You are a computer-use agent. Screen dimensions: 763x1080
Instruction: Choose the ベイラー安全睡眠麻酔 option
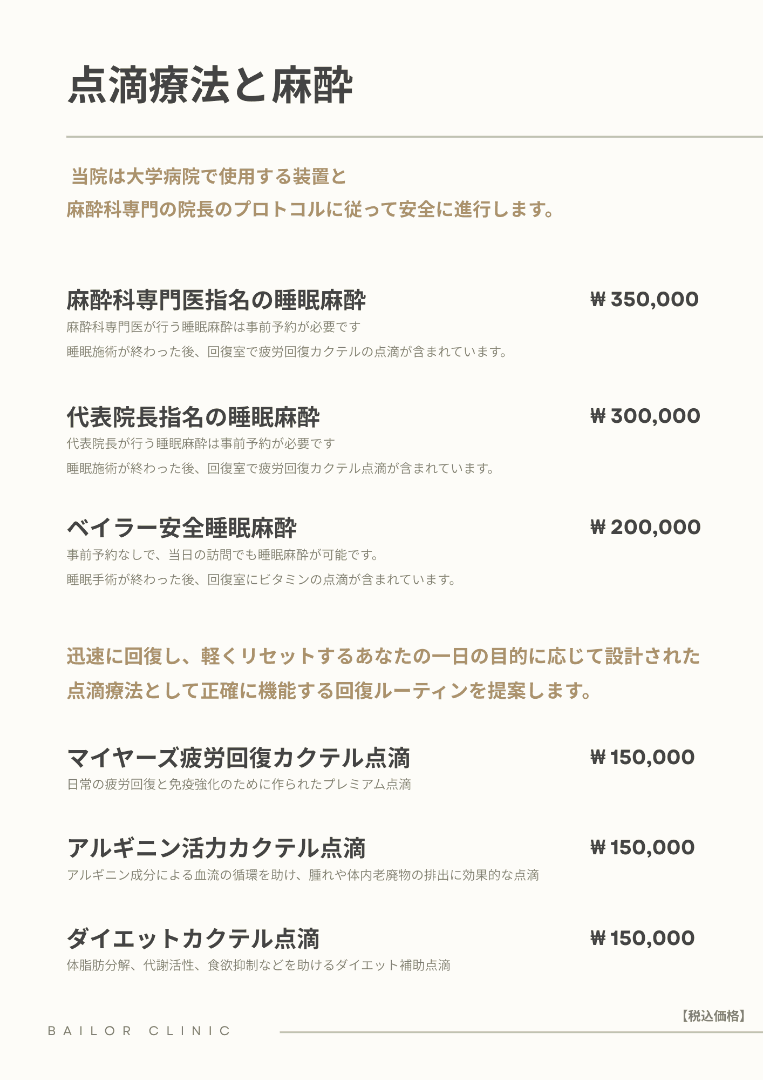pyautogui.click(x=182, y=528)
